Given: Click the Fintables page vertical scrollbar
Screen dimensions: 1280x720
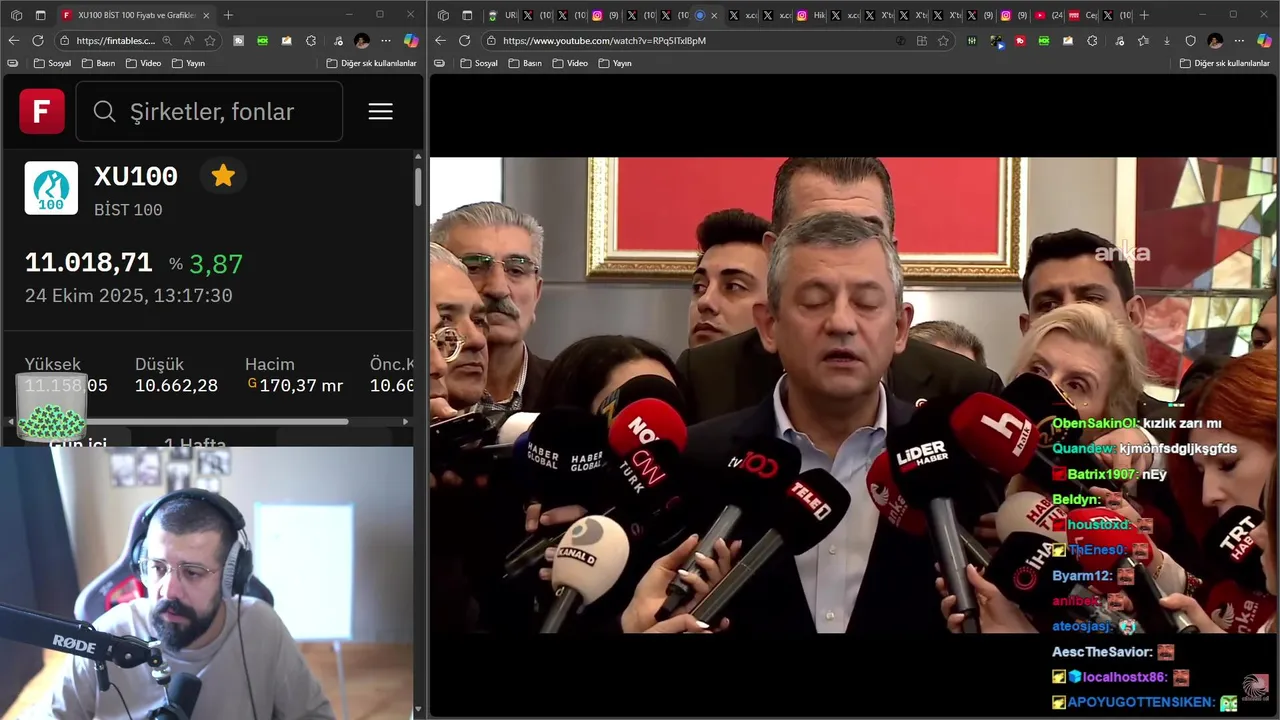Looking at the screenshot, I should point(418,188).
